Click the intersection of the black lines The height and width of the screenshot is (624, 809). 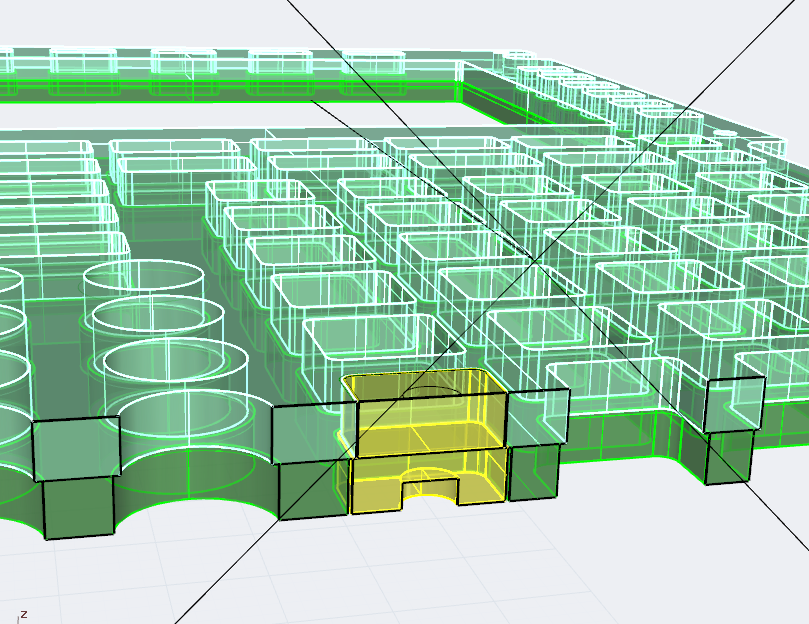(536, 259)
